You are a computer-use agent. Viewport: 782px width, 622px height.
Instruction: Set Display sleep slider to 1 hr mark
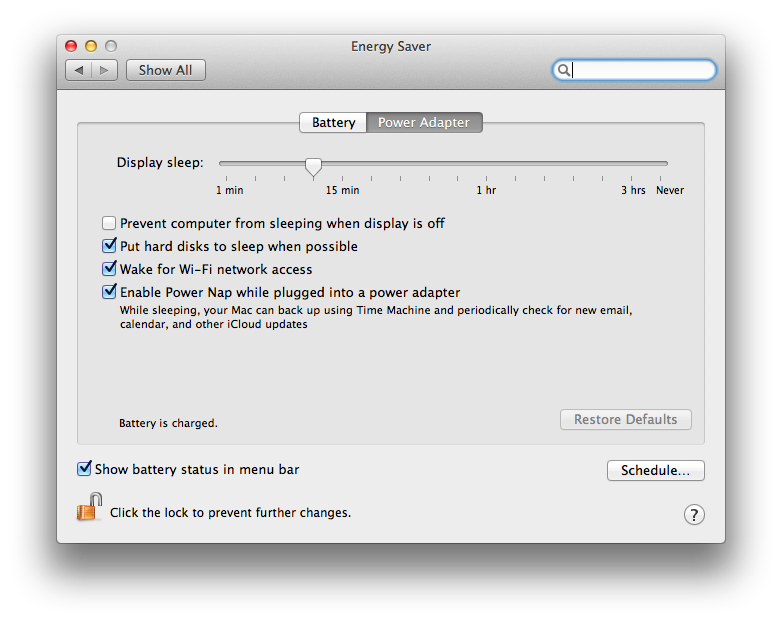pyautogui.click(x=486, y=164)
